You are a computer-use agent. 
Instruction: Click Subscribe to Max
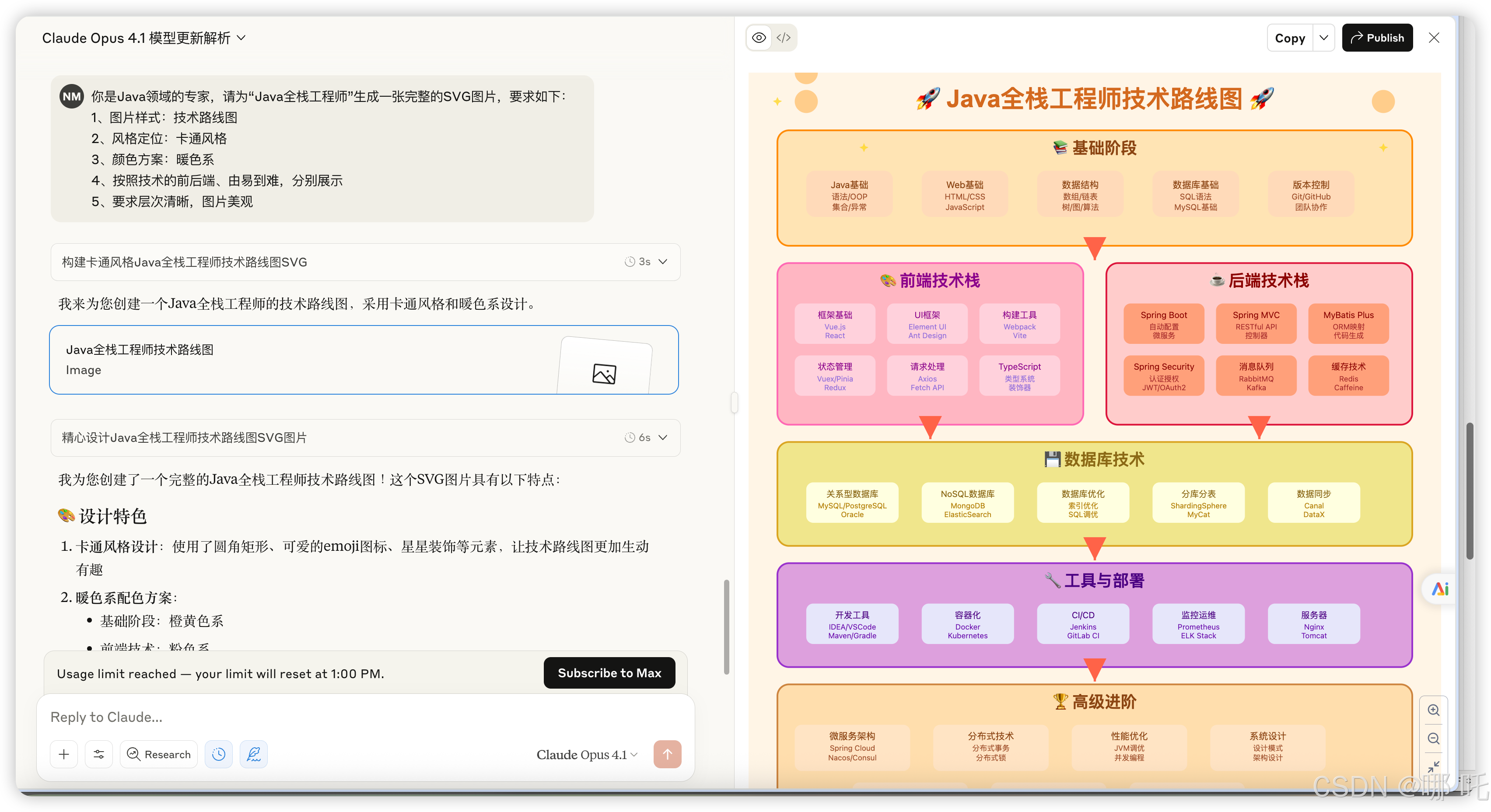(609, 672)
